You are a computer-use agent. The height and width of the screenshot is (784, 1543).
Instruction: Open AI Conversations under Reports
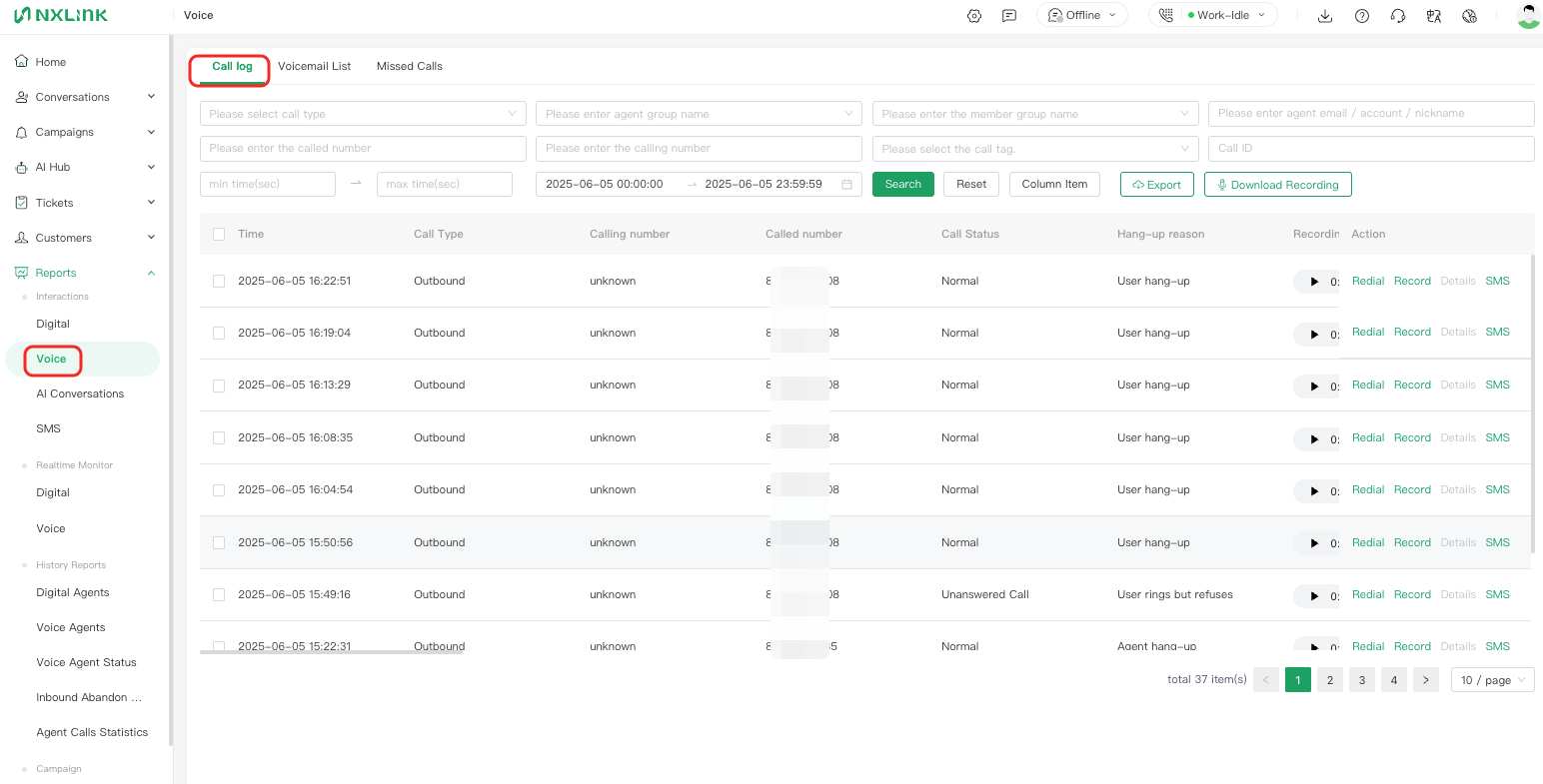[x=80, y=393]
